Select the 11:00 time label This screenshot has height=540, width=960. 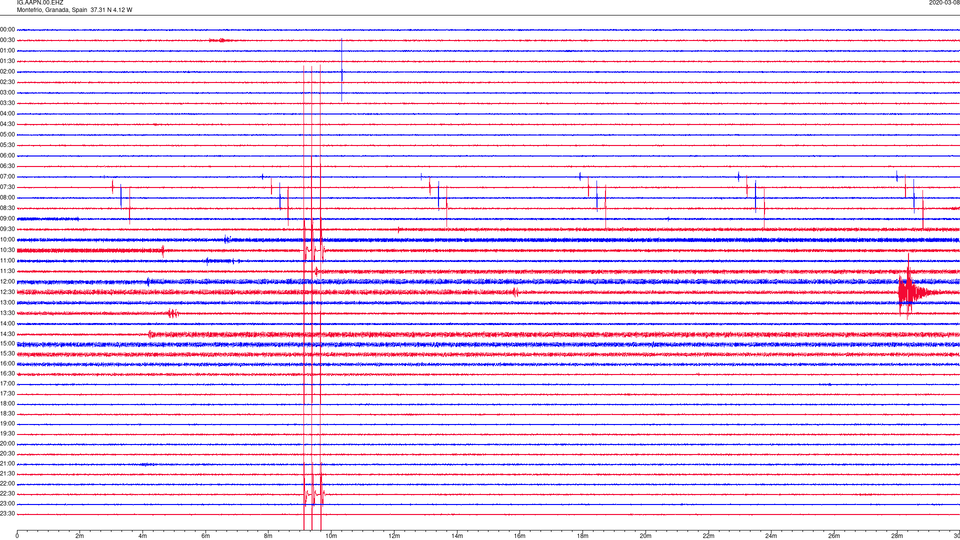[x=7, y=261]
